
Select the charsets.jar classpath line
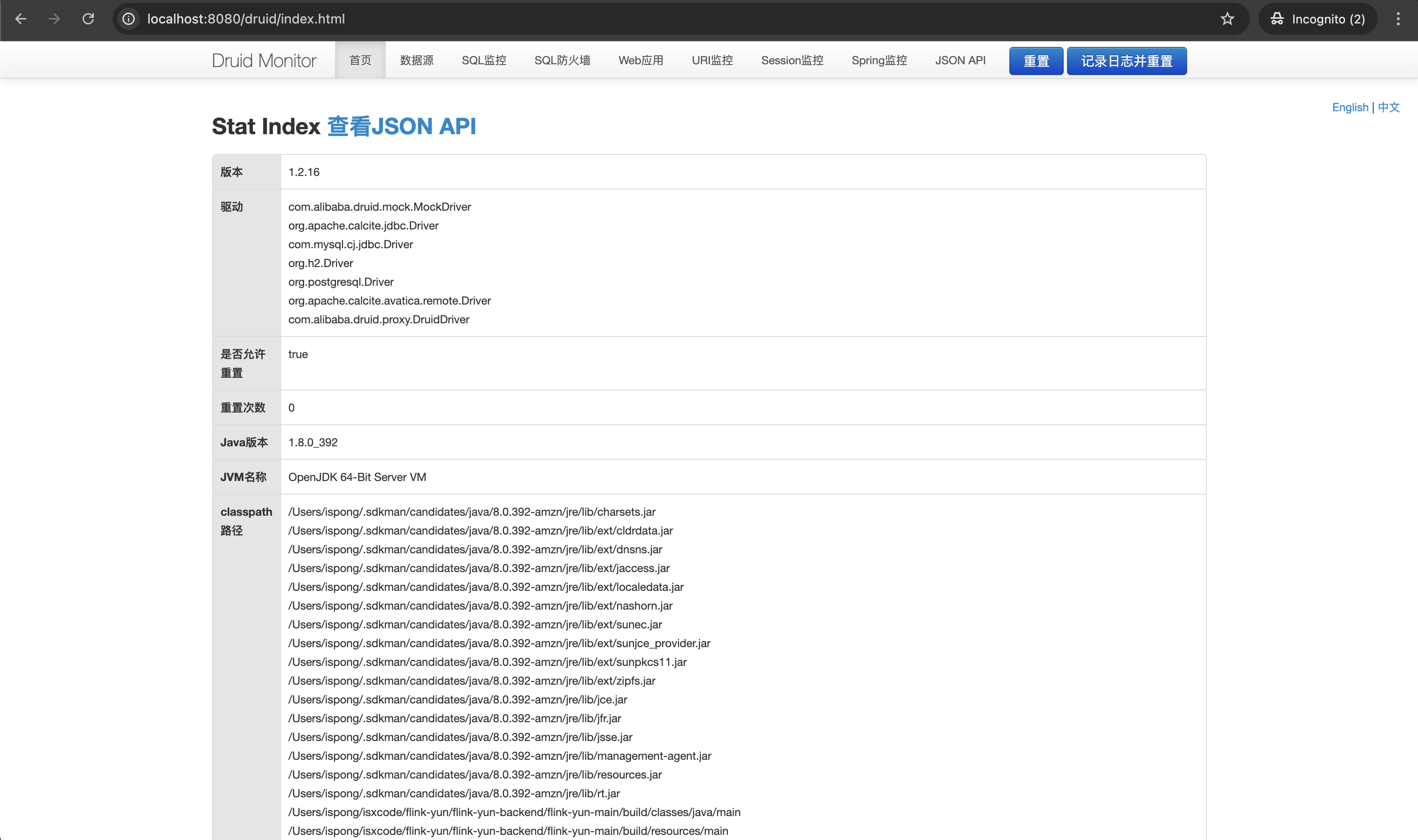472,512
